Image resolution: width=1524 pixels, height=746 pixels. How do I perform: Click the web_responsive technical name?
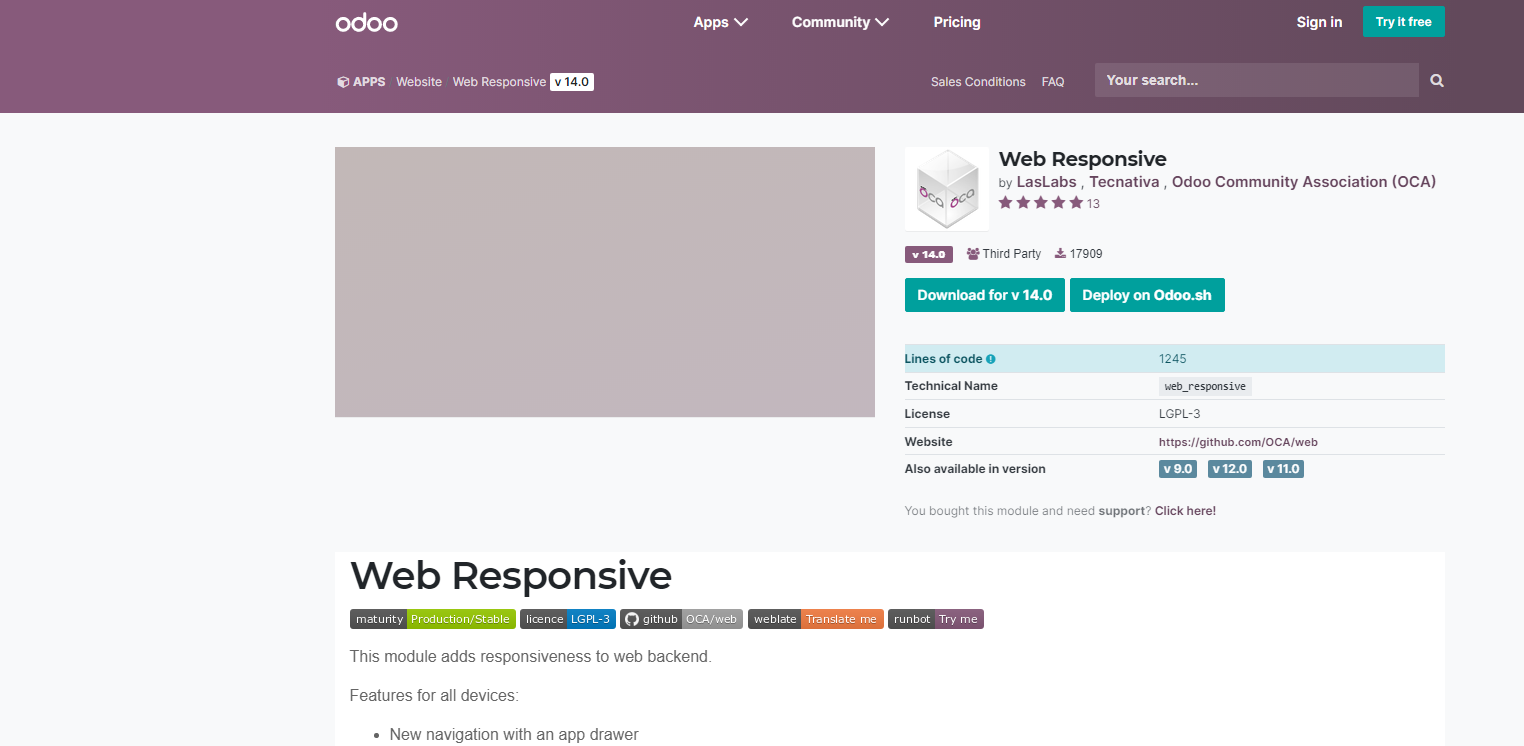pyautogui.click(x=1205, y=386)
